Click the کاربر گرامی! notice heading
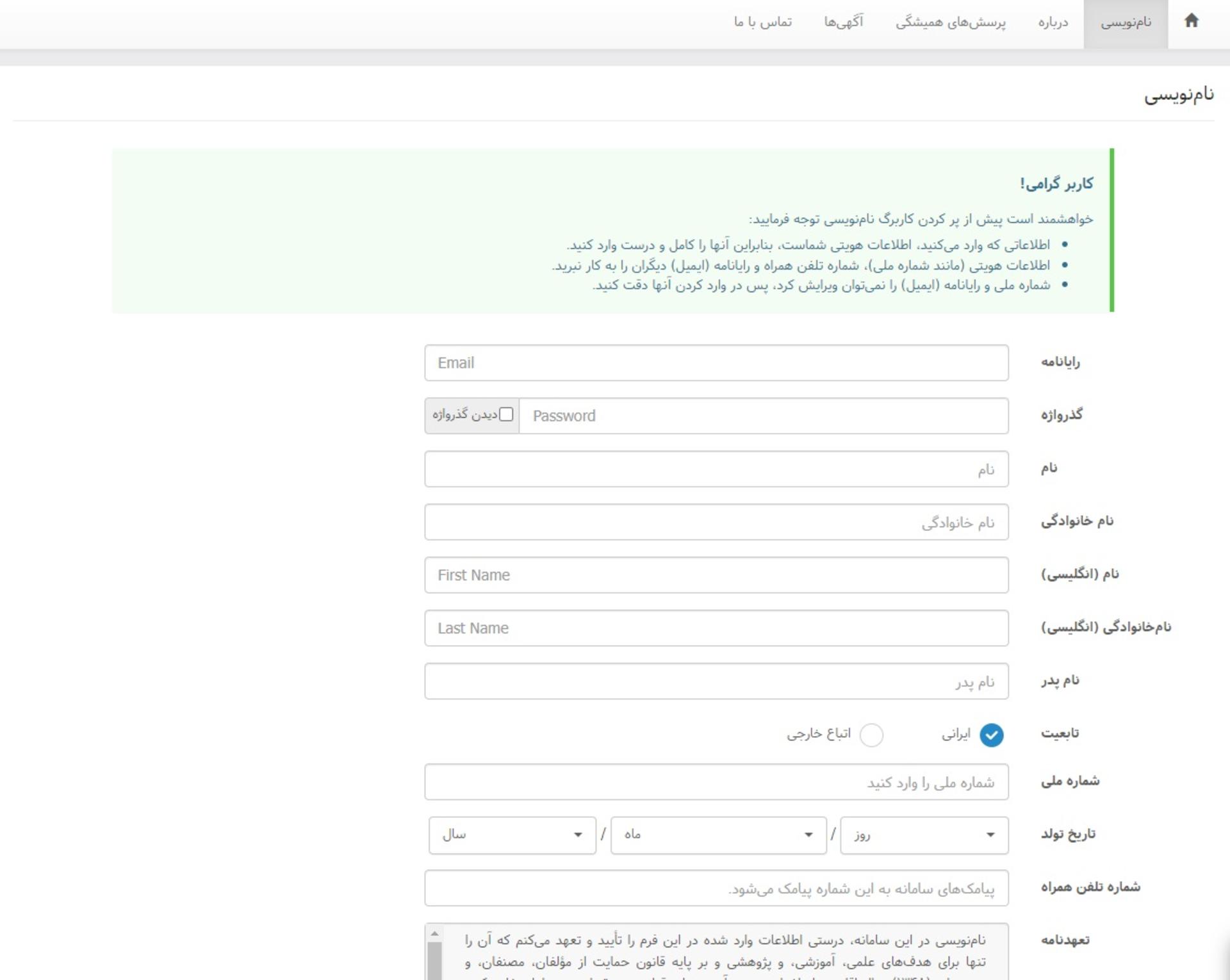This screenshot has height=980, width=1230. (1056, 184)
